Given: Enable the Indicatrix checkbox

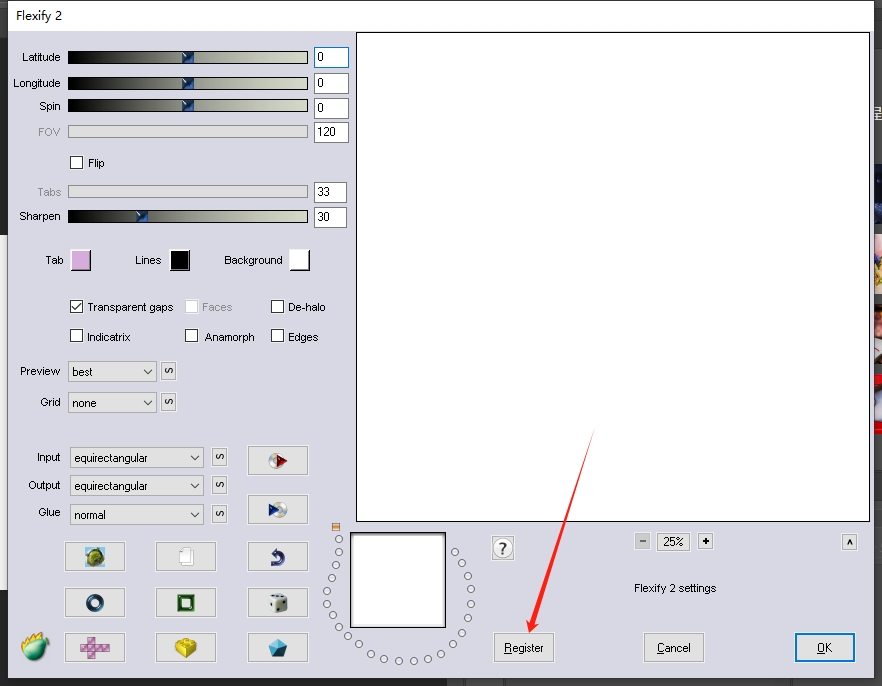Looking at the screenshot, I should pyautogui.click(x=76, y=336).
